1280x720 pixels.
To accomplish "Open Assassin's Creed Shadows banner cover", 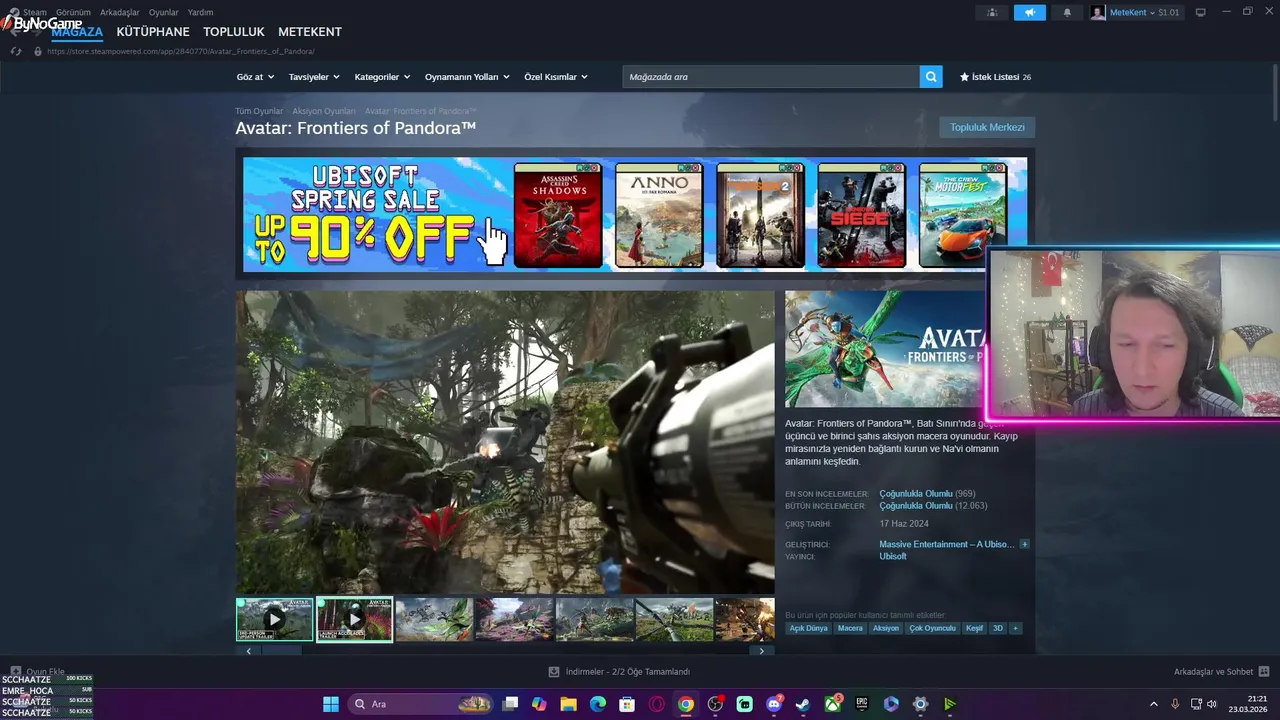I will (558, 216).
